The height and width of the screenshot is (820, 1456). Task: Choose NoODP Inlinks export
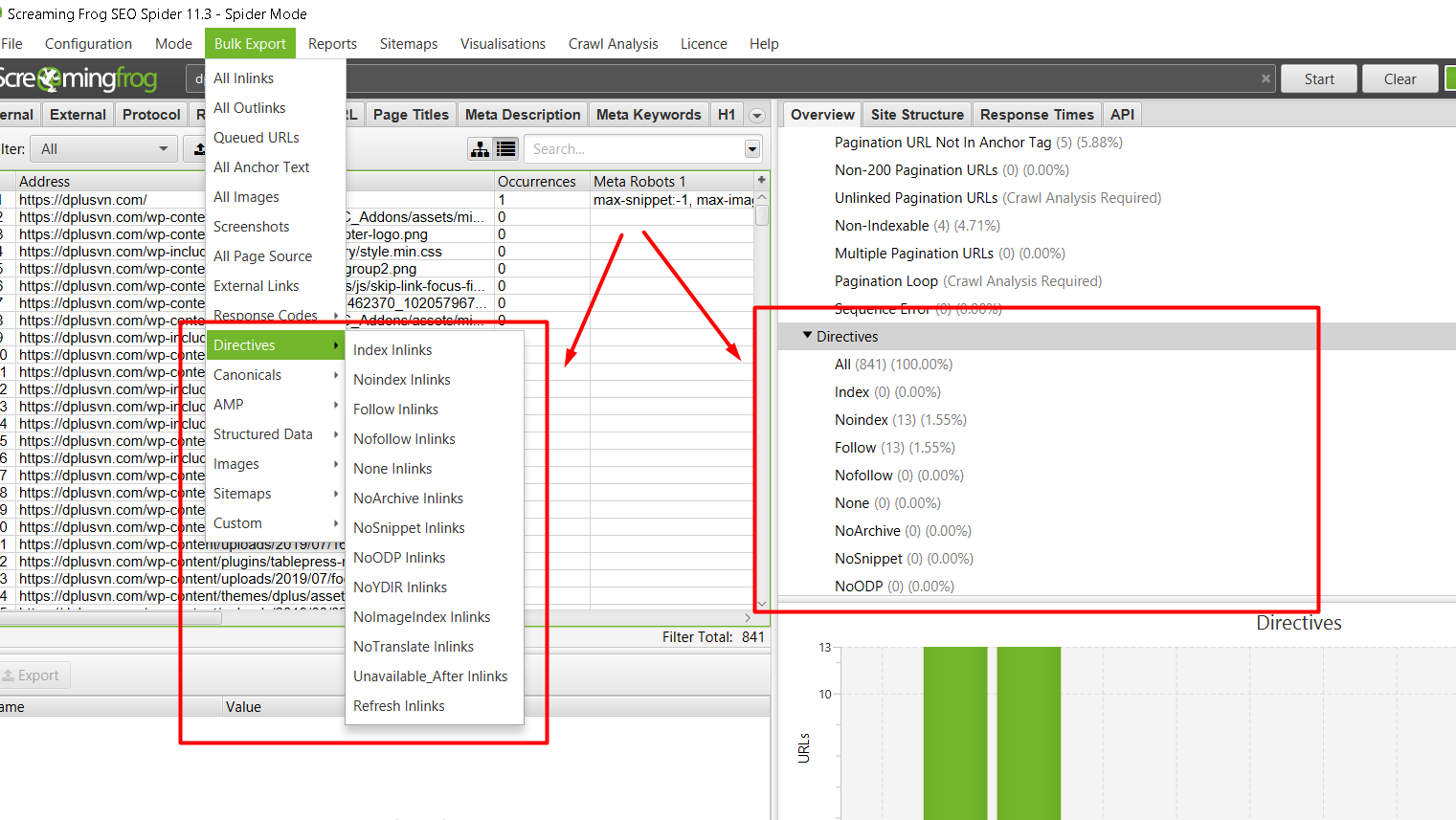[x=435, y=558]
